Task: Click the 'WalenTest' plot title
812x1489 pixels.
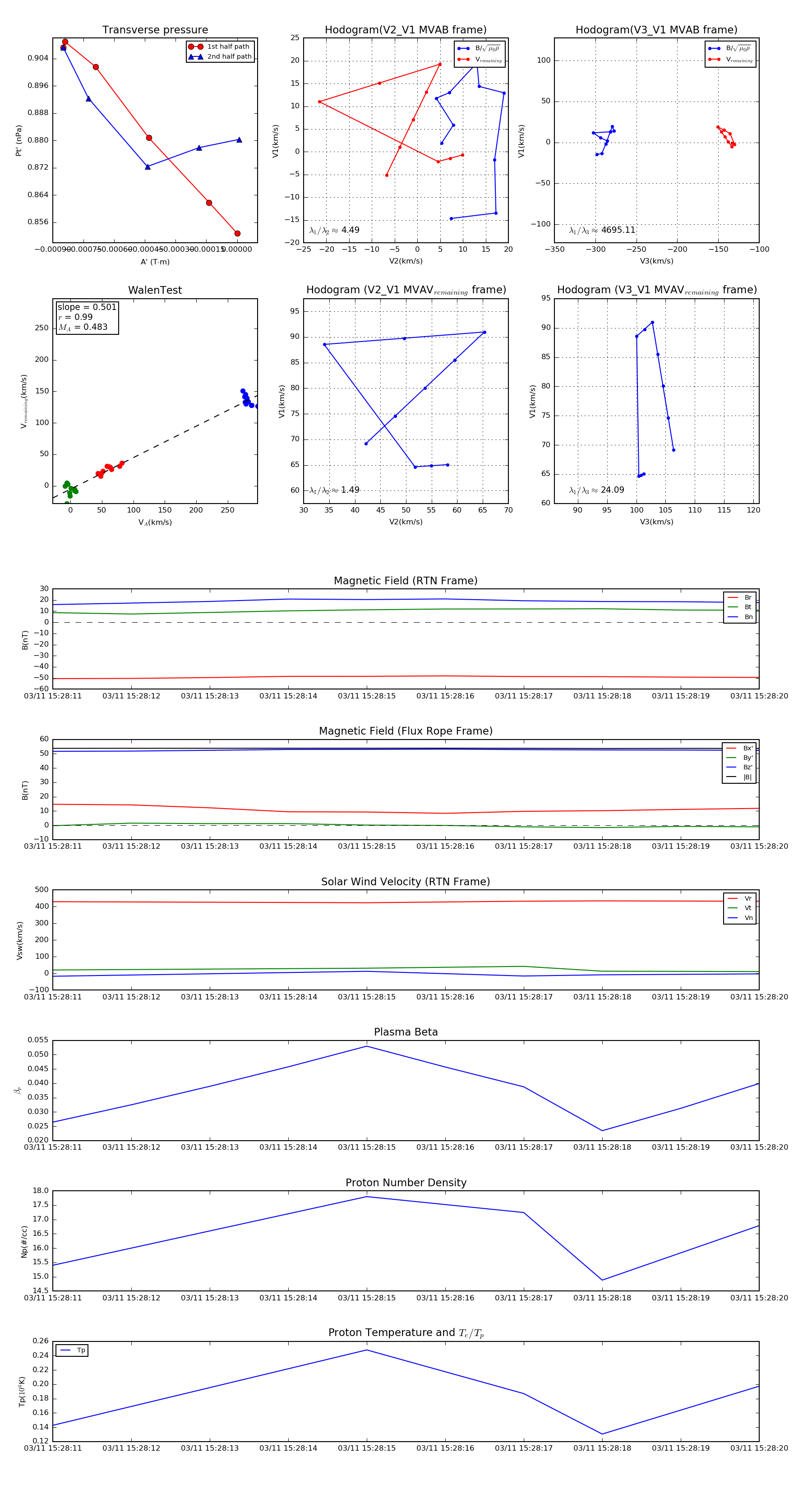Action: 155,290
